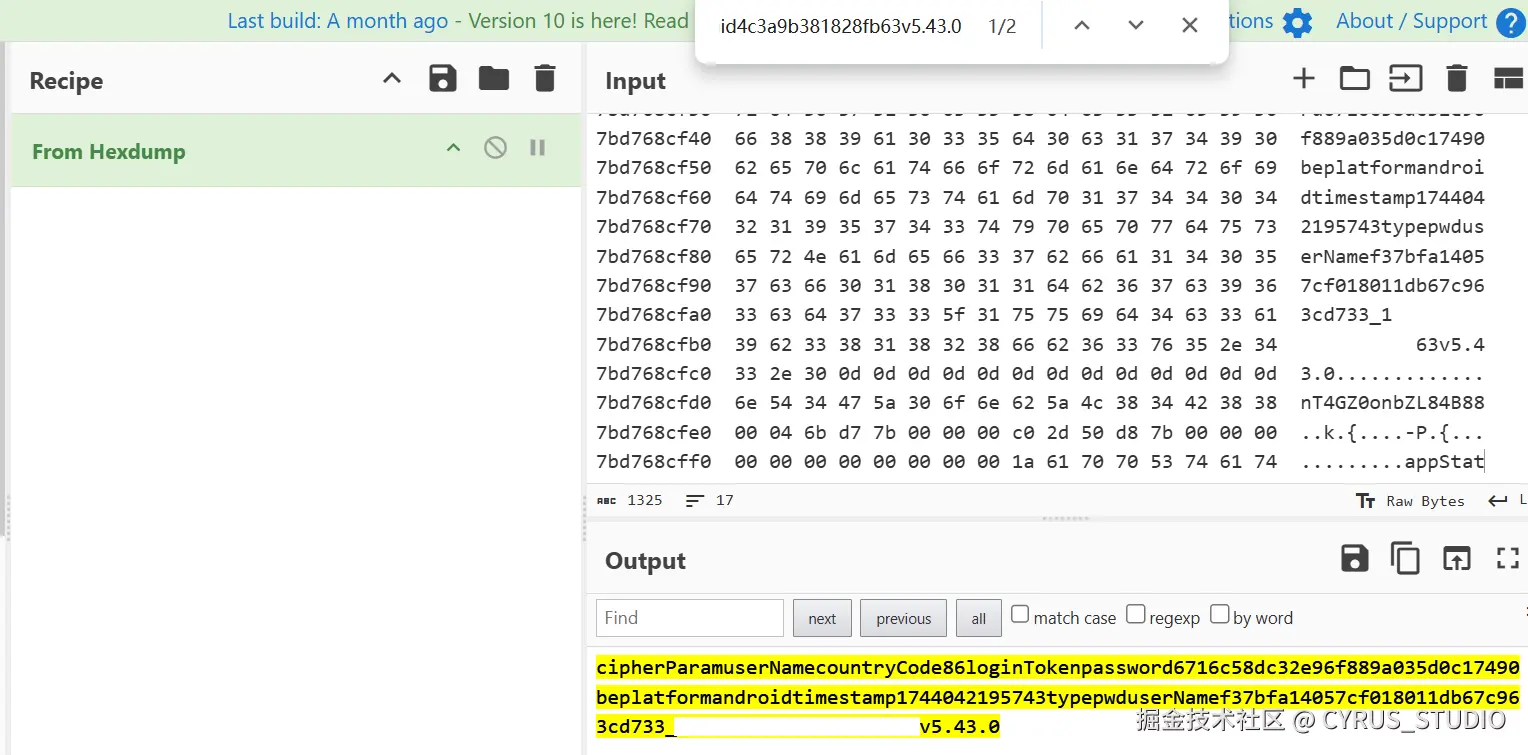Clear input and output trash icon

click(x=1457, y=79)
